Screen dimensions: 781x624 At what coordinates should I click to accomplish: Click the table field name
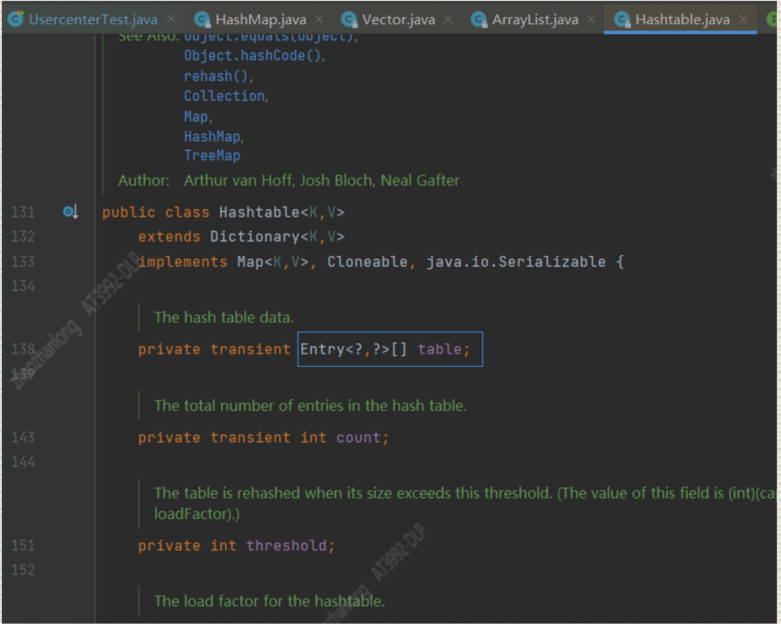click(x=439, y=349)
